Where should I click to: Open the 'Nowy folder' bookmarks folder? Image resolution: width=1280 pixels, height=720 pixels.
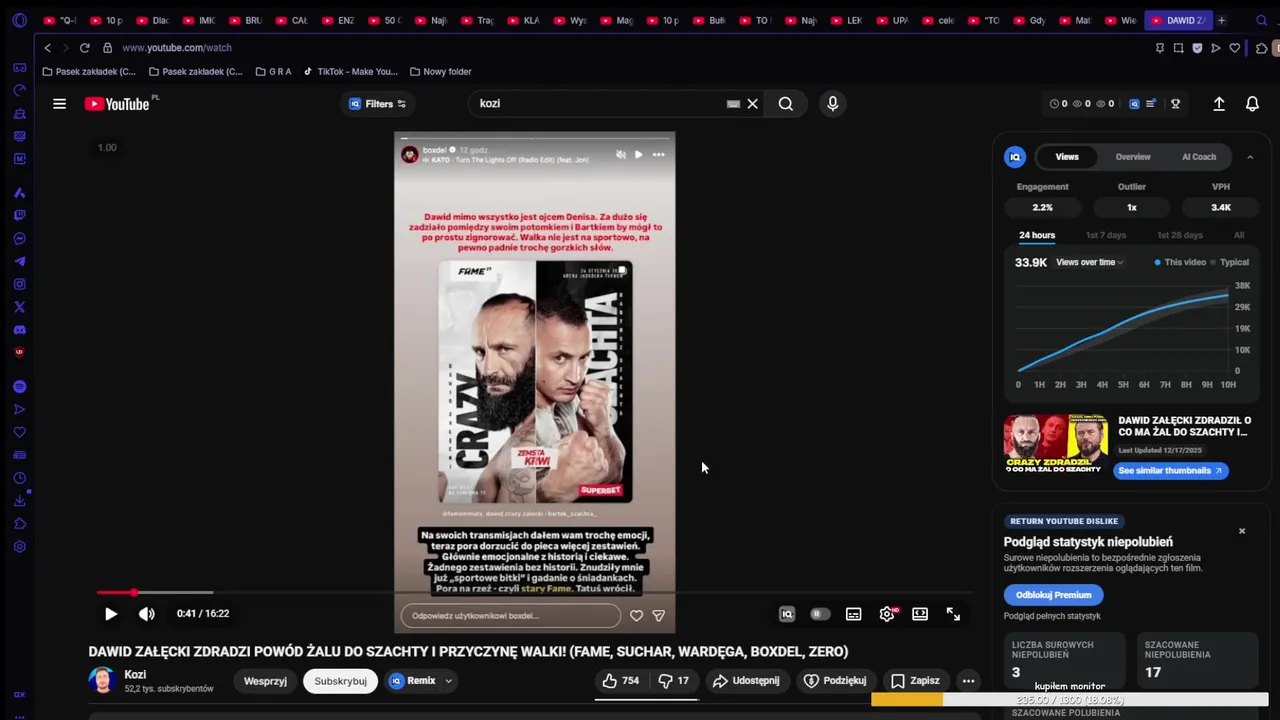click(440, 72)
